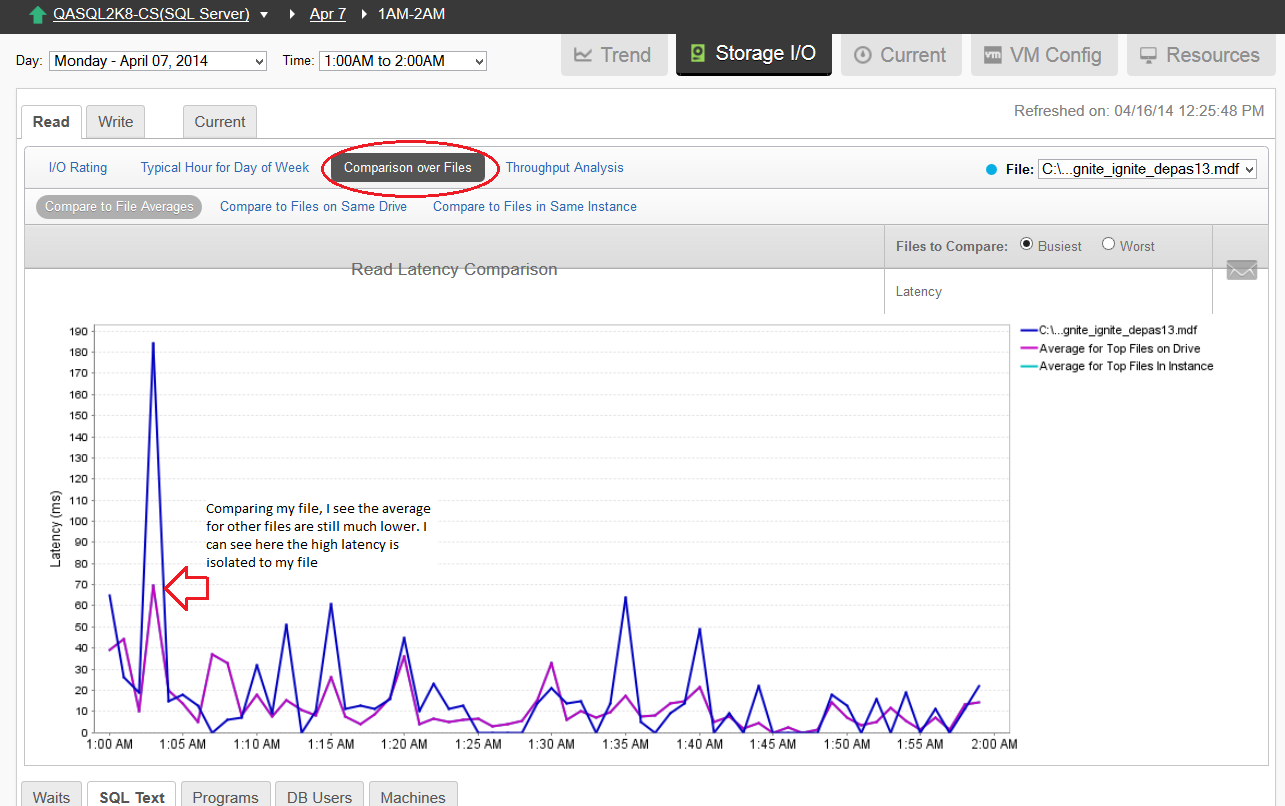Open the Time range dropdown
Image resolution: width=1285 pixels, height=806 pixels.
click(403, 61)
